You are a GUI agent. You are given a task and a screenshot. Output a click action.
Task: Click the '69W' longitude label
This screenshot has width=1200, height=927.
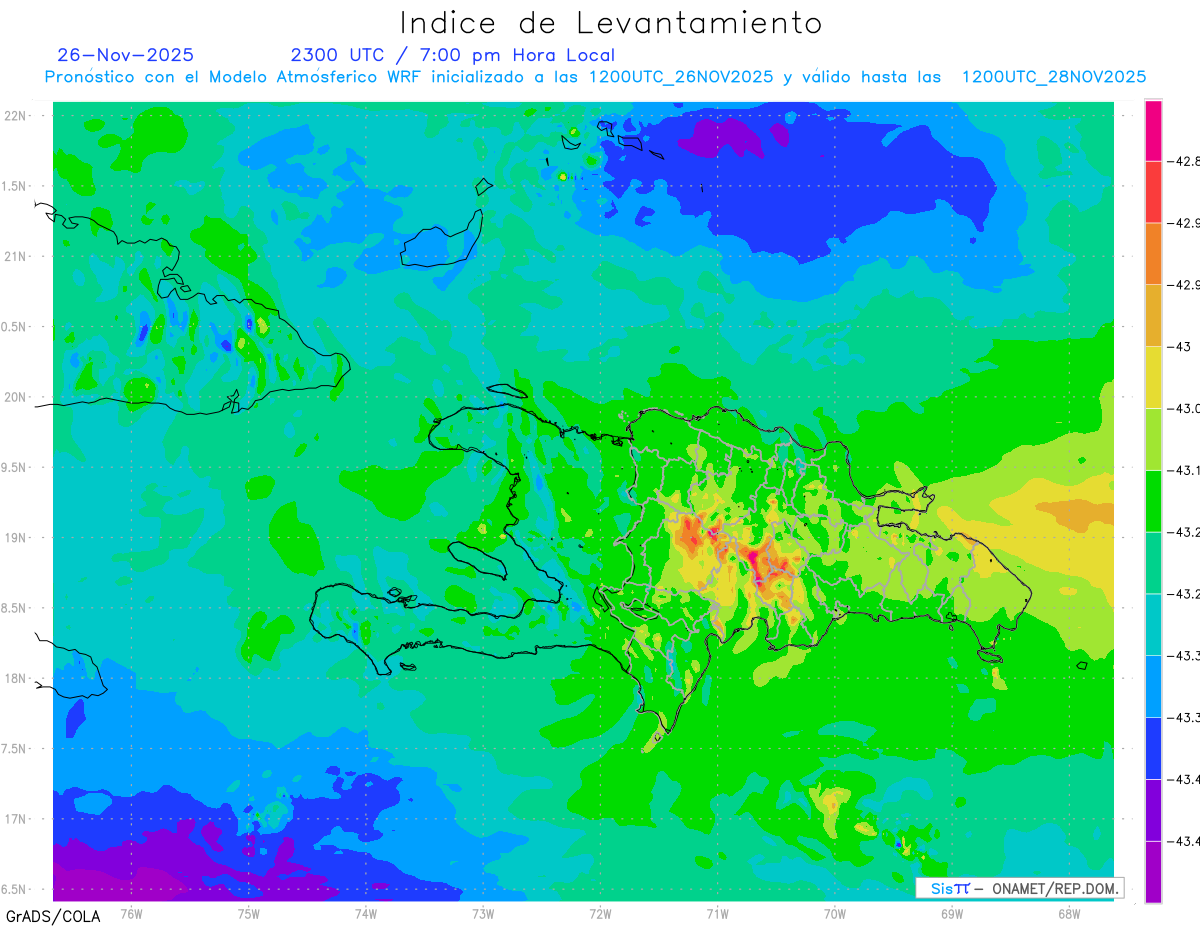(952, 914)
